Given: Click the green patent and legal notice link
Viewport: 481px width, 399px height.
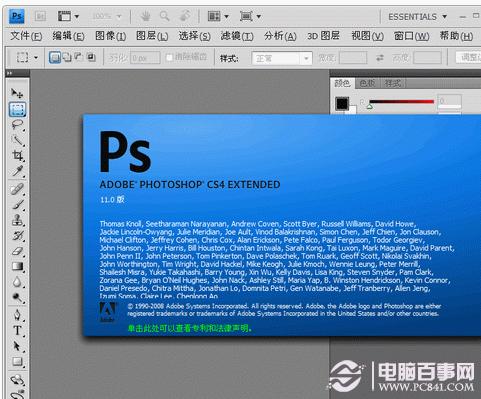Looking at the screenshot, I should tap(190, 328).
